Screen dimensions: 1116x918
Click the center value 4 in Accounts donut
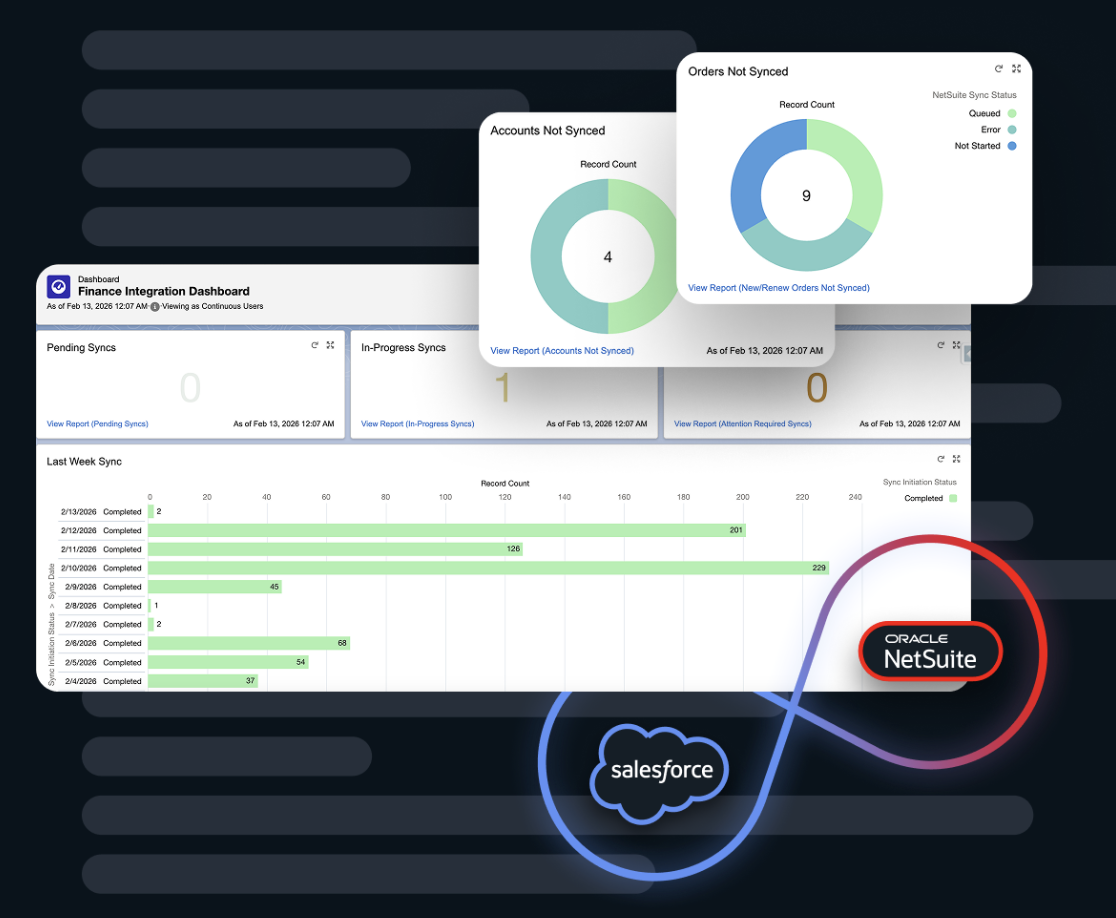click(x=608, y=257)
